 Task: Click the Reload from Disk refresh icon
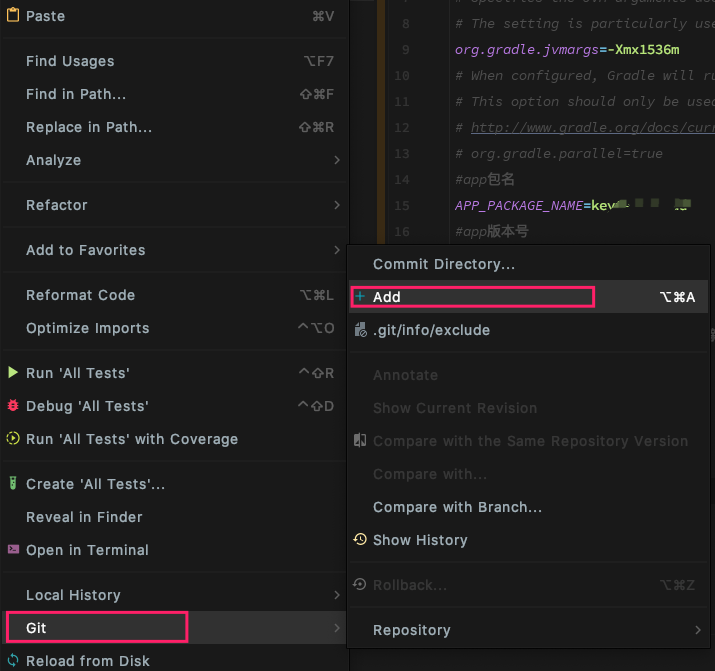click(x=13, y=660)
